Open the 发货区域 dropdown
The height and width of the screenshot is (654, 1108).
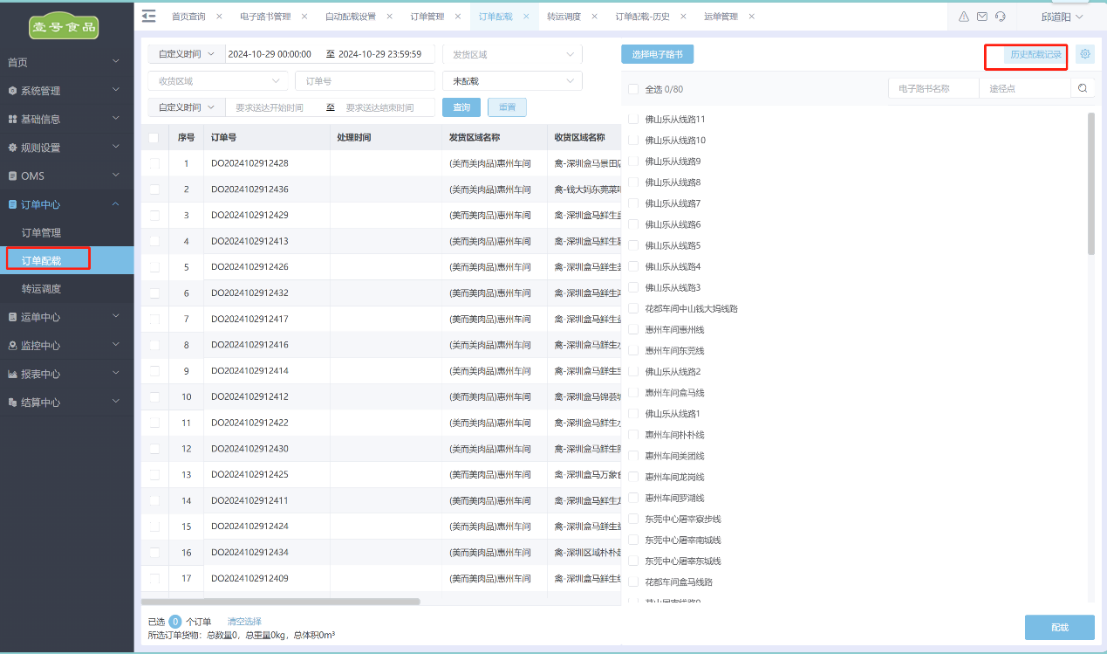(511, 54)
